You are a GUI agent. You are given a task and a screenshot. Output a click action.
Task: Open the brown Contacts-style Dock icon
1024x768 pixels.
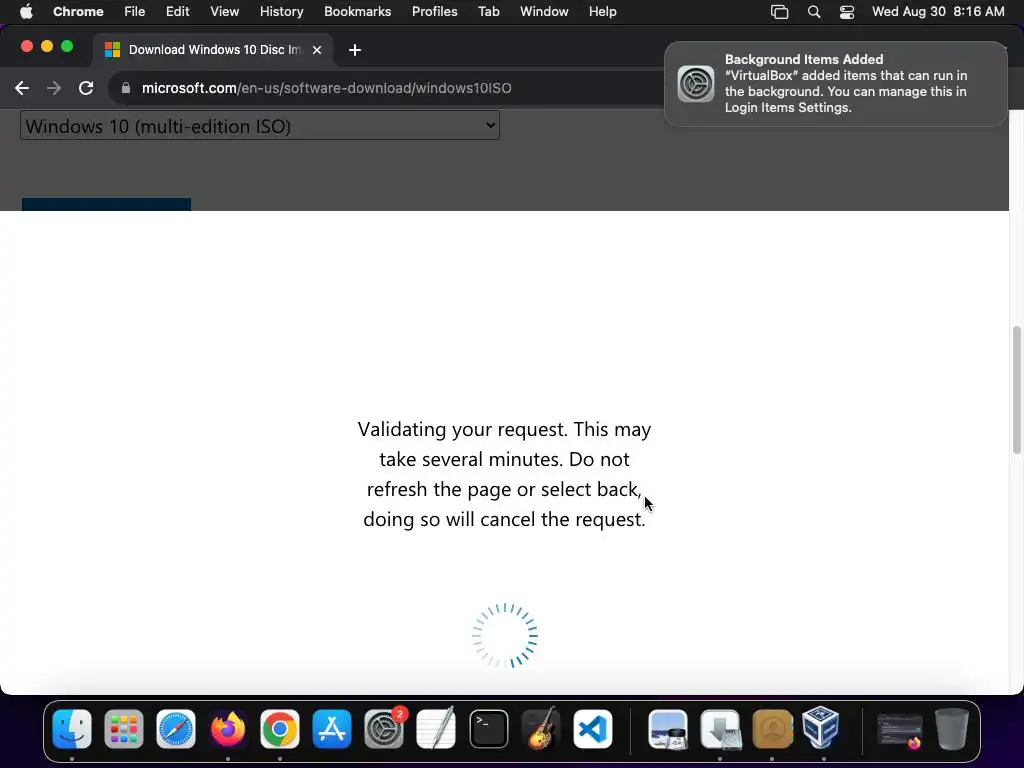click(772, 729)
